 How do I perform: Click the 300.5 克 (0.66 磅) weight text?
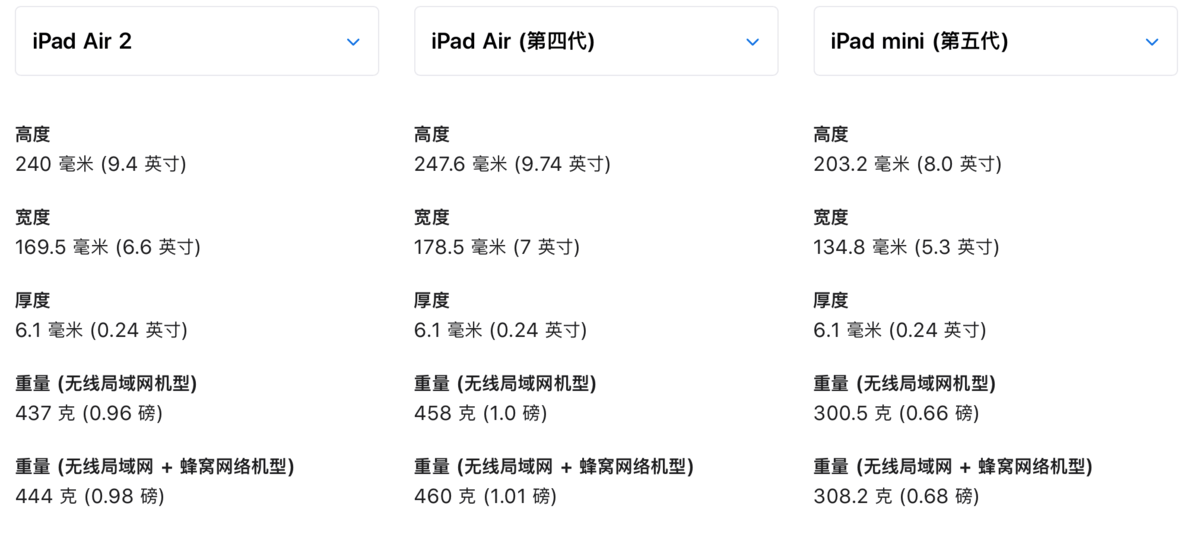click(x=896, y=413)
